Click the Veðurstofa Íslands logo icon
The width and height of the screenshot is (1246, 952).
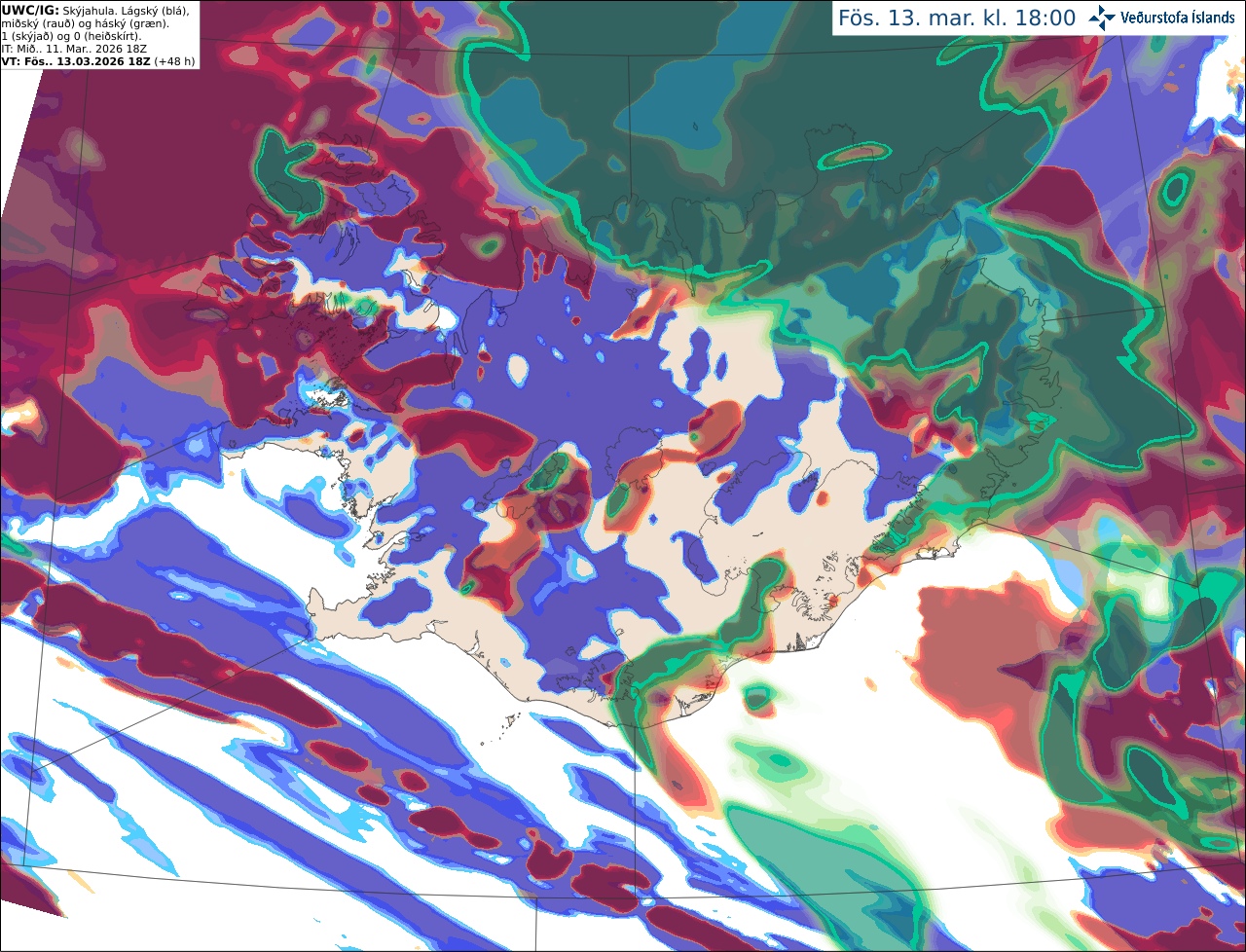coord(1102,18)
